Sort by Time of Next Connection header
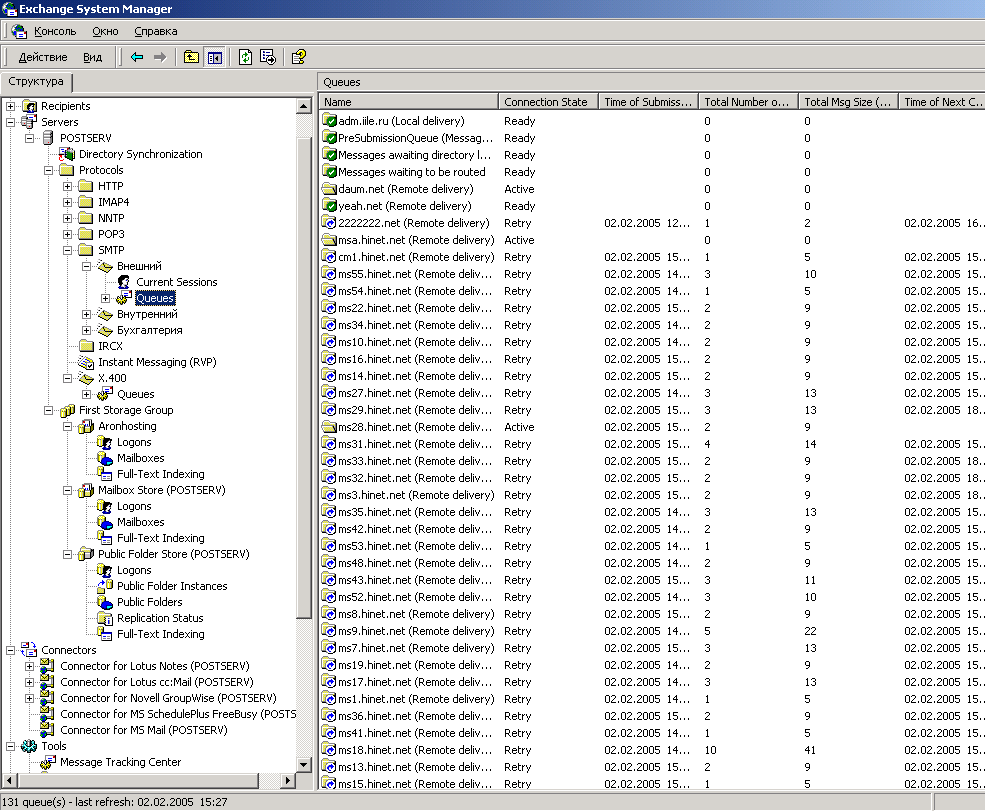Screen dimensions: 985x811 (x=942, y=102)
